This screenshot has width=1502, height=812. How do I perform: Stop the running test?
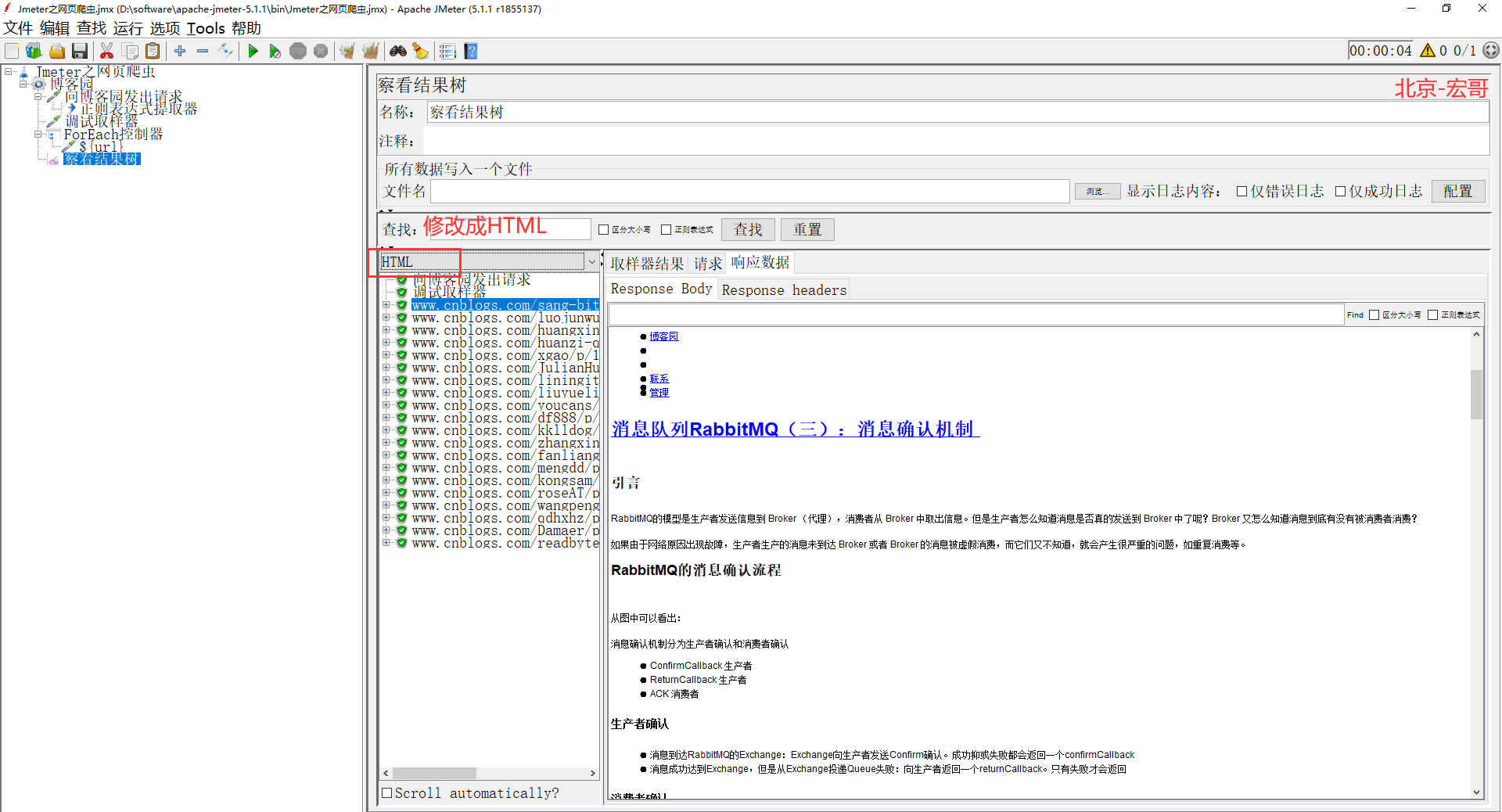pos(298,51)
